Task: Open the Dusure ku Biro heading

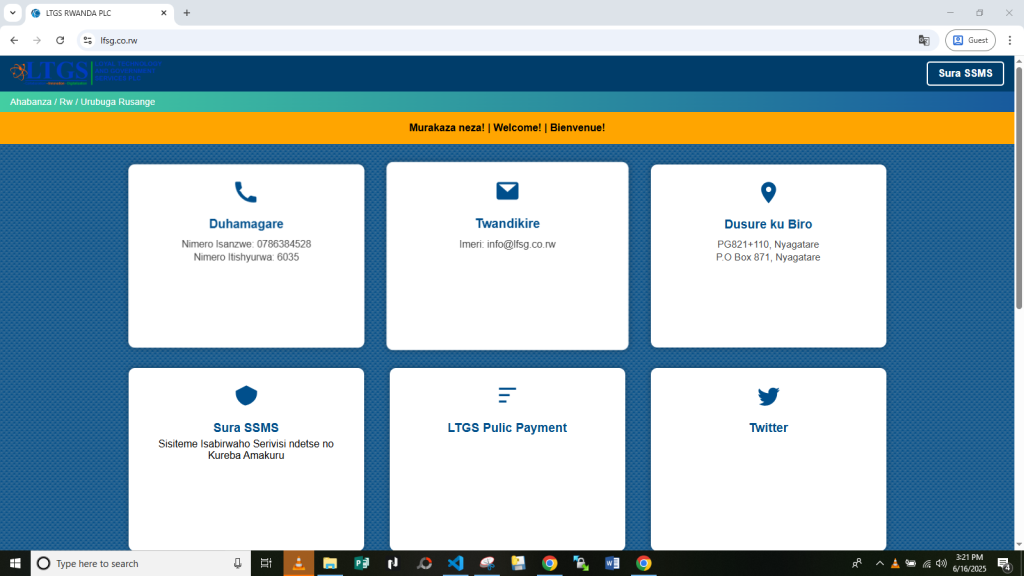Action: (x=768, y=224)
